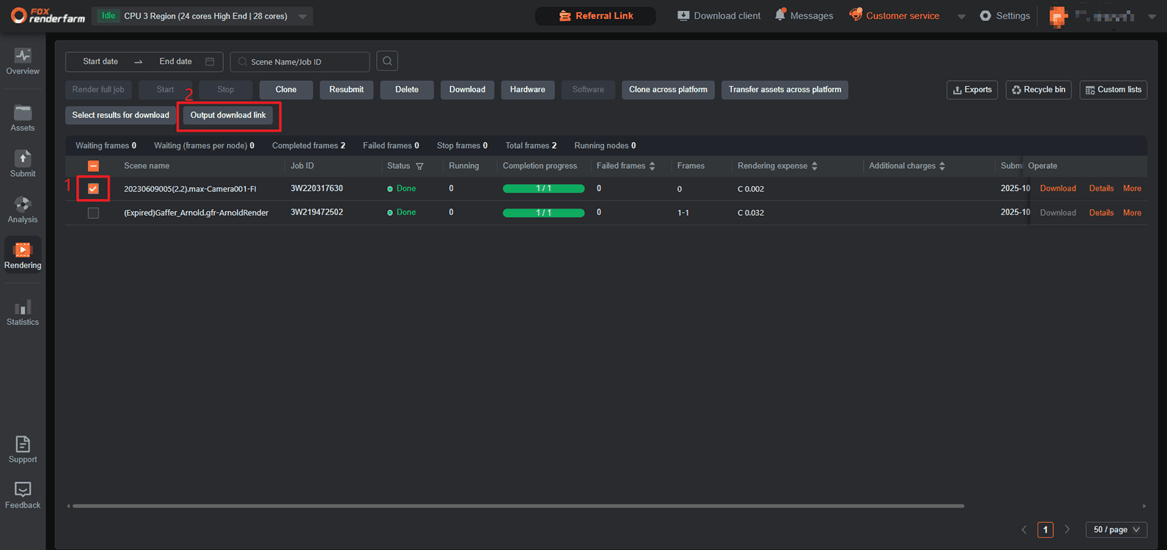Open Details for the first job
Image resolution: width=1167 pixels, height=550 pixels.
pos(1101,188)
